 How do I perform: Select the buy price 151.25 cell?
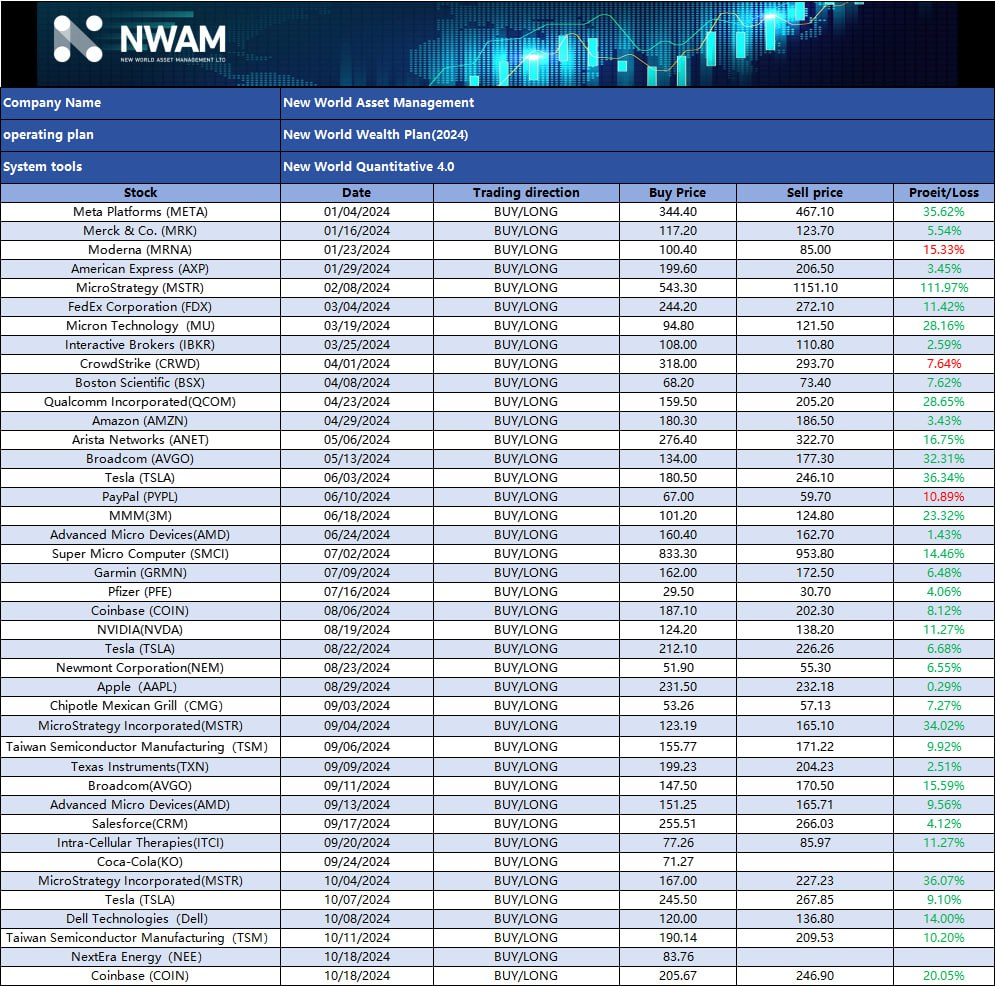pyautogui.click(x=678, y=805)
